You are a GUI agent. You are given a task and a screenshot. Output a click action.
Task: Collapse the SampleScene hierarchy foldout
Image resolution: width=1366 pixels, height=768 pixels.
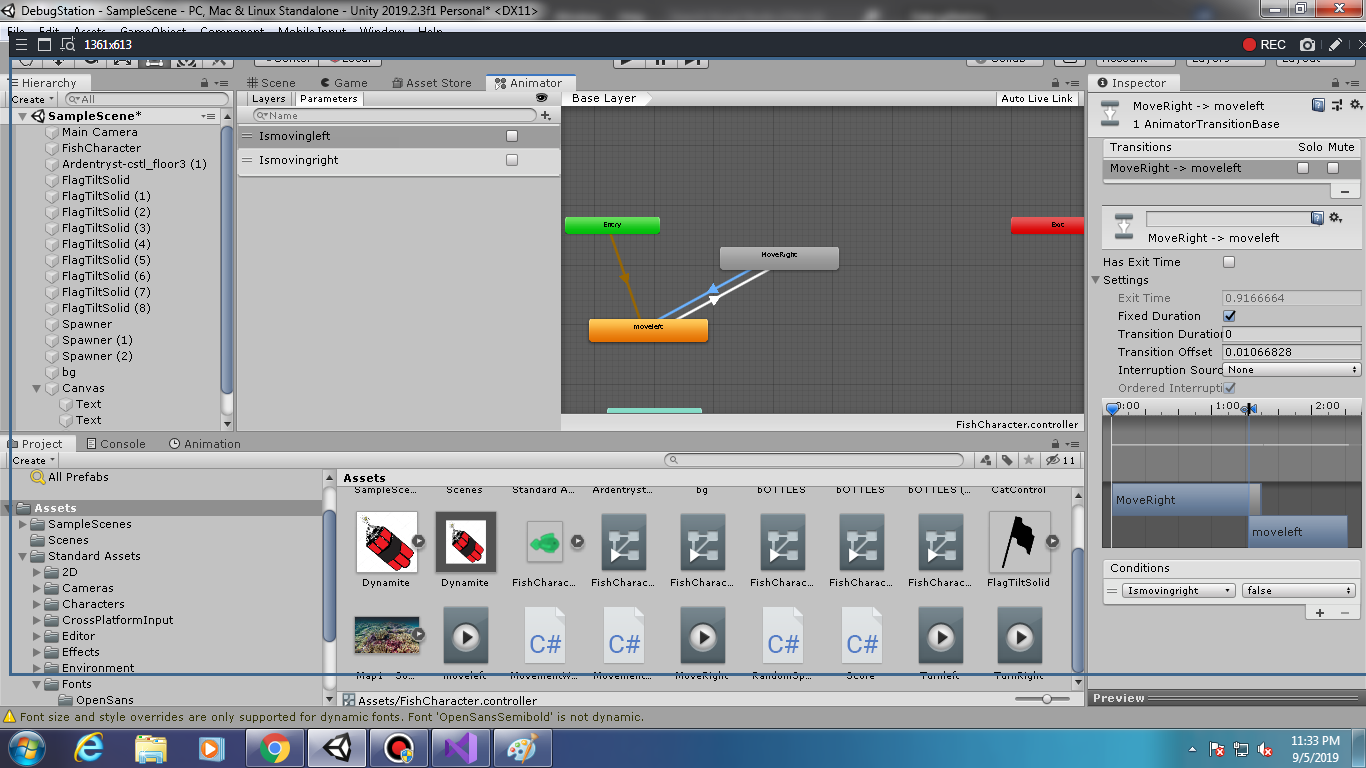click(x=23, y=116)
